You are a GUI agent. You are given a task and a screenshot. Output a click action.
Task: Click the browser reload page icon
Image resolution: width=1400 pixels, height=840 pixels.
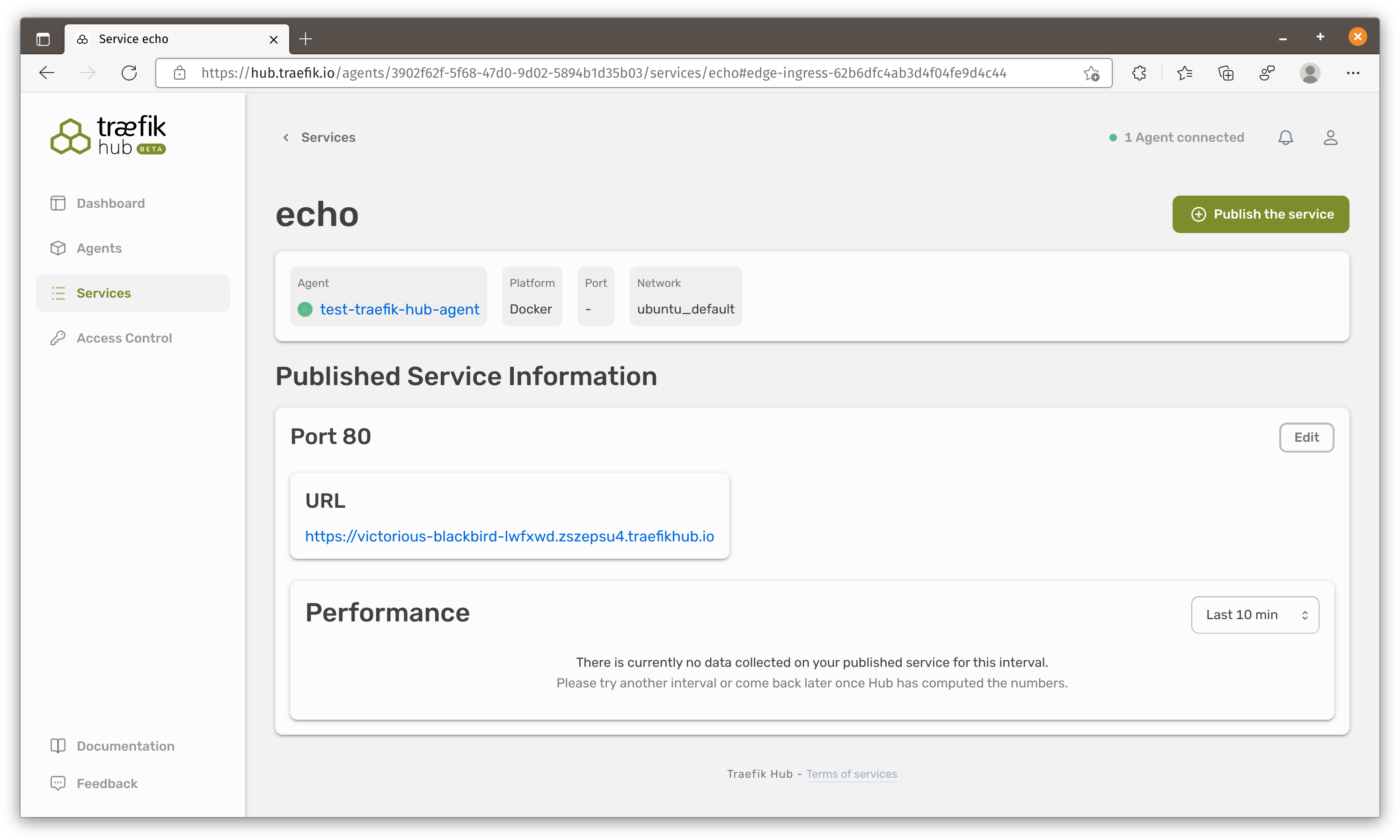click(x=129, y=73)
